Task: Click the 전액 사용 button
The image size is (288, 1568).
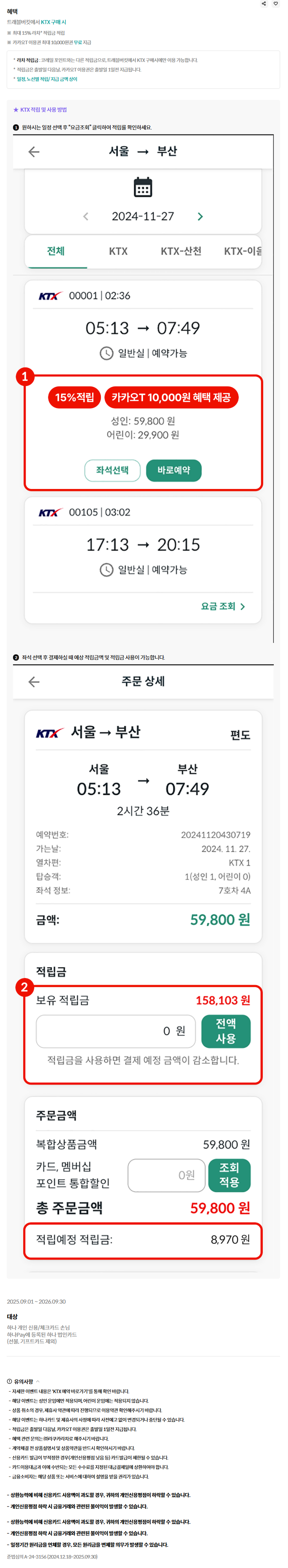Action: (x=226, y=1032)
